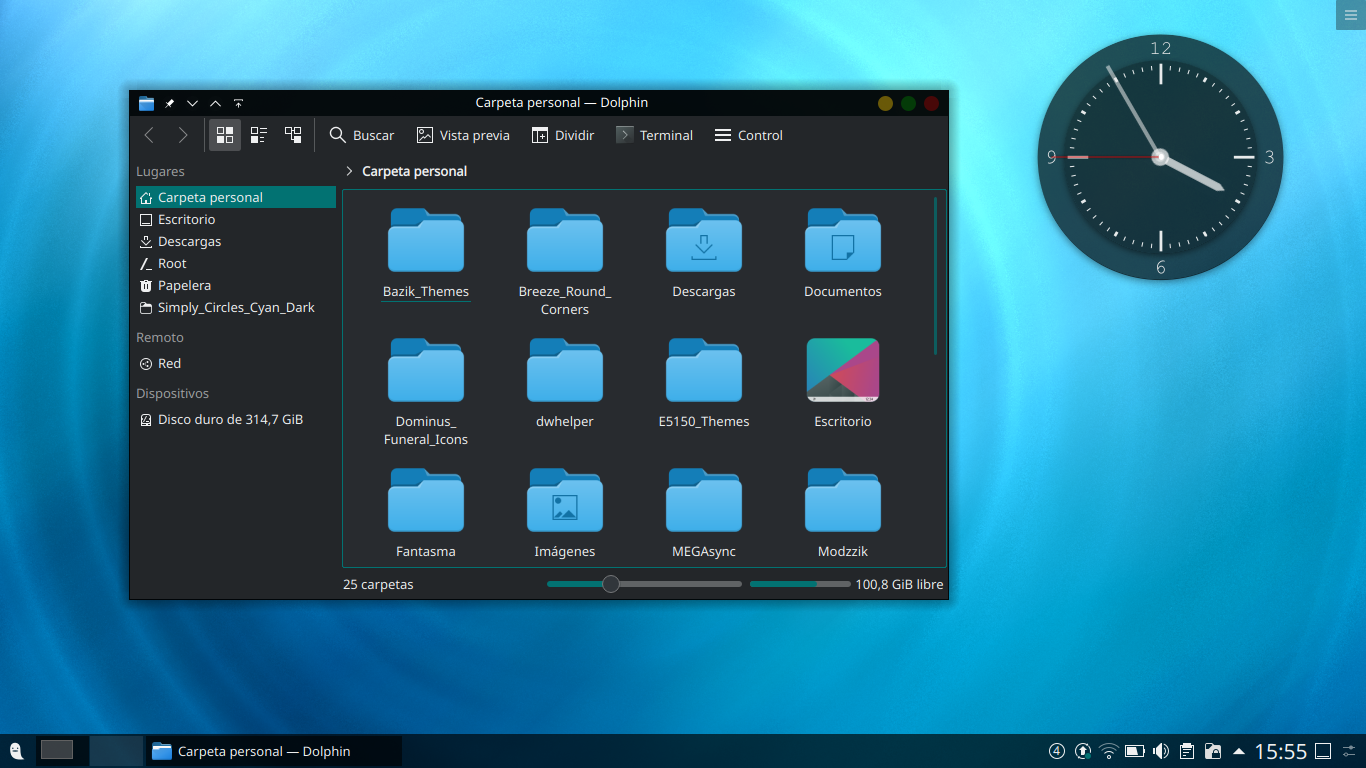Screen dimensions: 1366x768
Task: Click the Remoto section header
Action: [x=160, y=337]
